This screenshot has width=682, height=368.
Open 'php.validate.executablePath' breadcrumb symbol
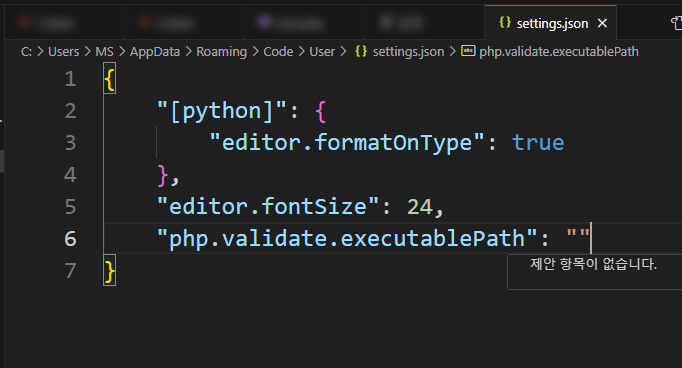click(x=559, y=52)
